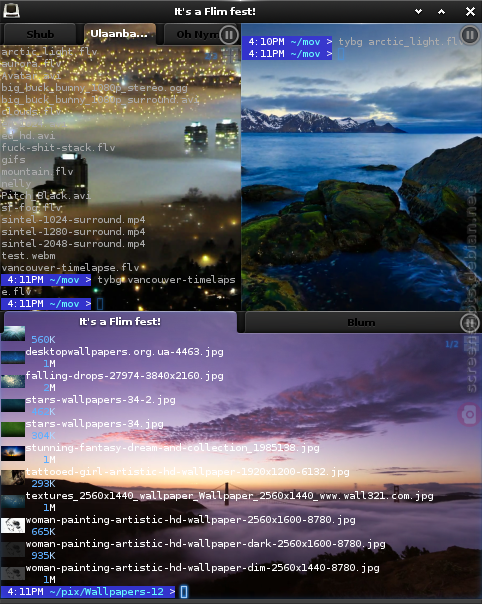Screen dimensions: 482x604
Task: Open tab selector grid icon beside 1/2
Action: tap(471, 344)
